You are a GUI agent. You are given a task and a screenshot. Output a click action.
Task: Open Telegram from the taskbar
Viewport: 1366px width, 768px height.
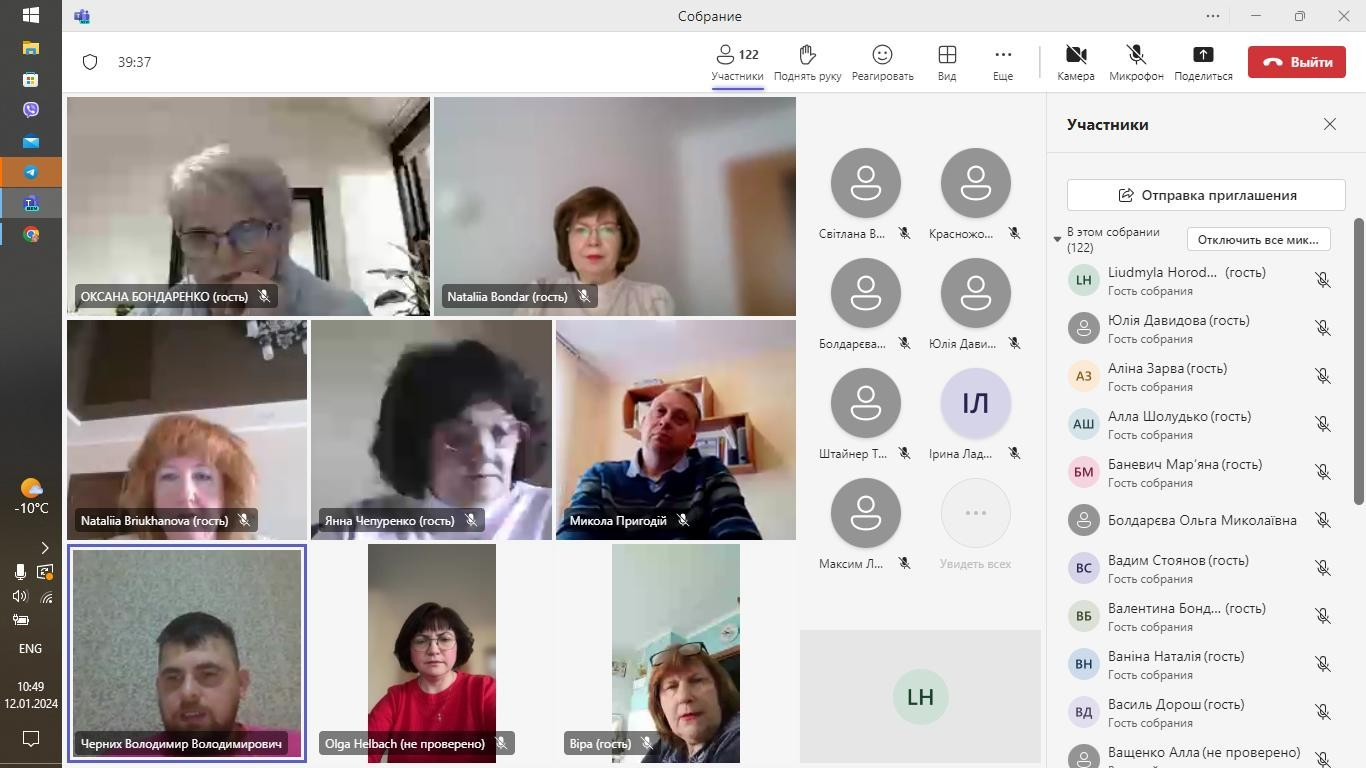tap(31, 172)
